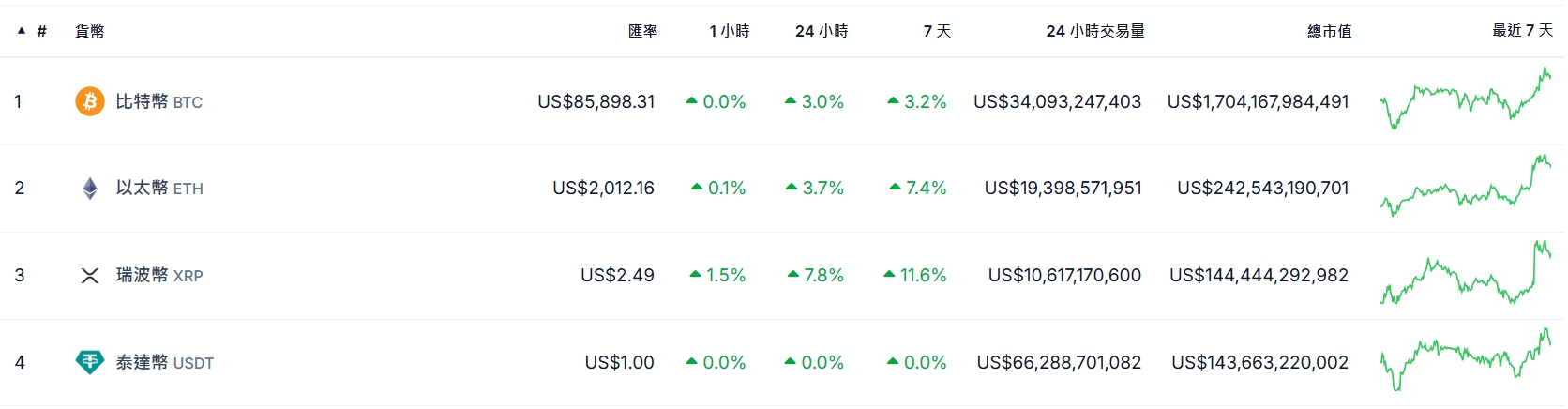Open the 以太幣 ETH coin page

(x=158, y=189)
